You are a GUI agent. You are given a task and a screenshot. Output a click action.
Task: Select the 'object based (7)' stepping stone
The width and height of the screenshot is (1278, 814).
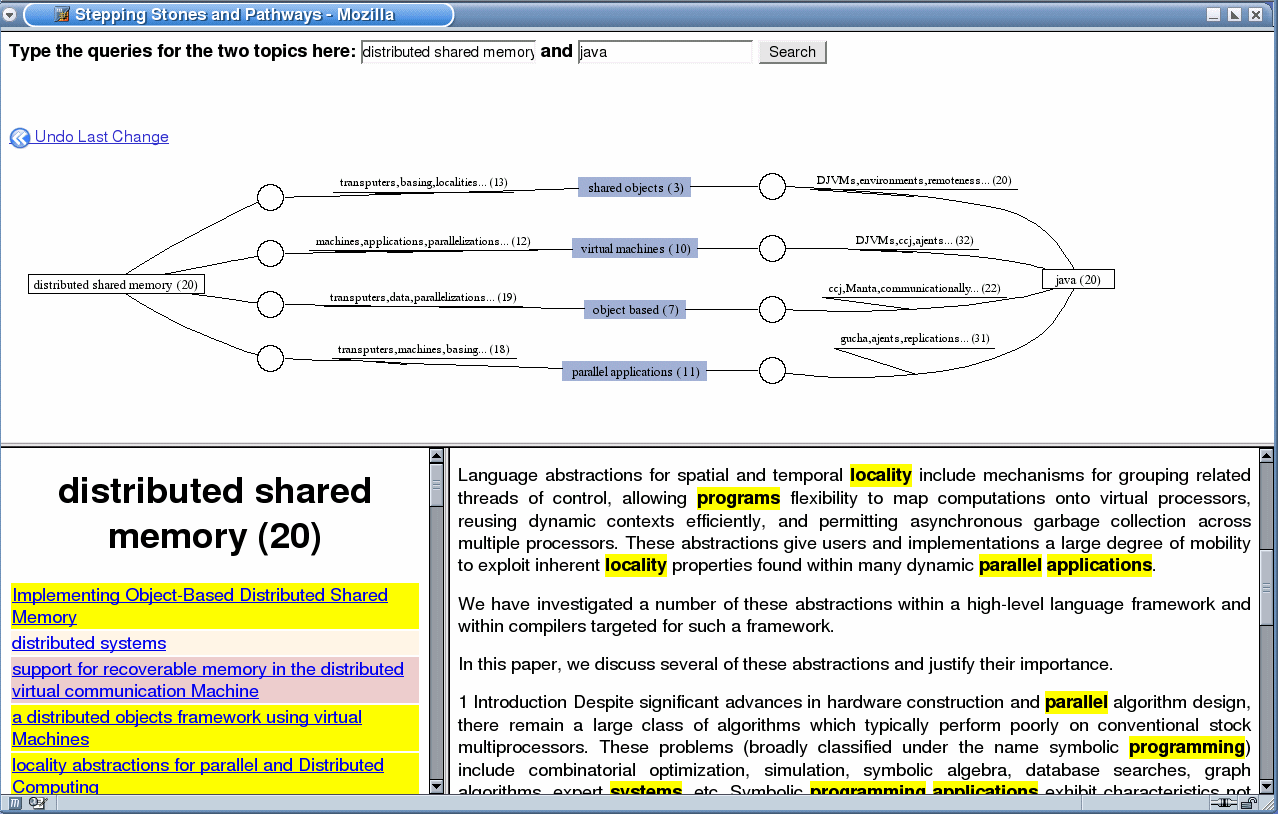pos(635,310)
